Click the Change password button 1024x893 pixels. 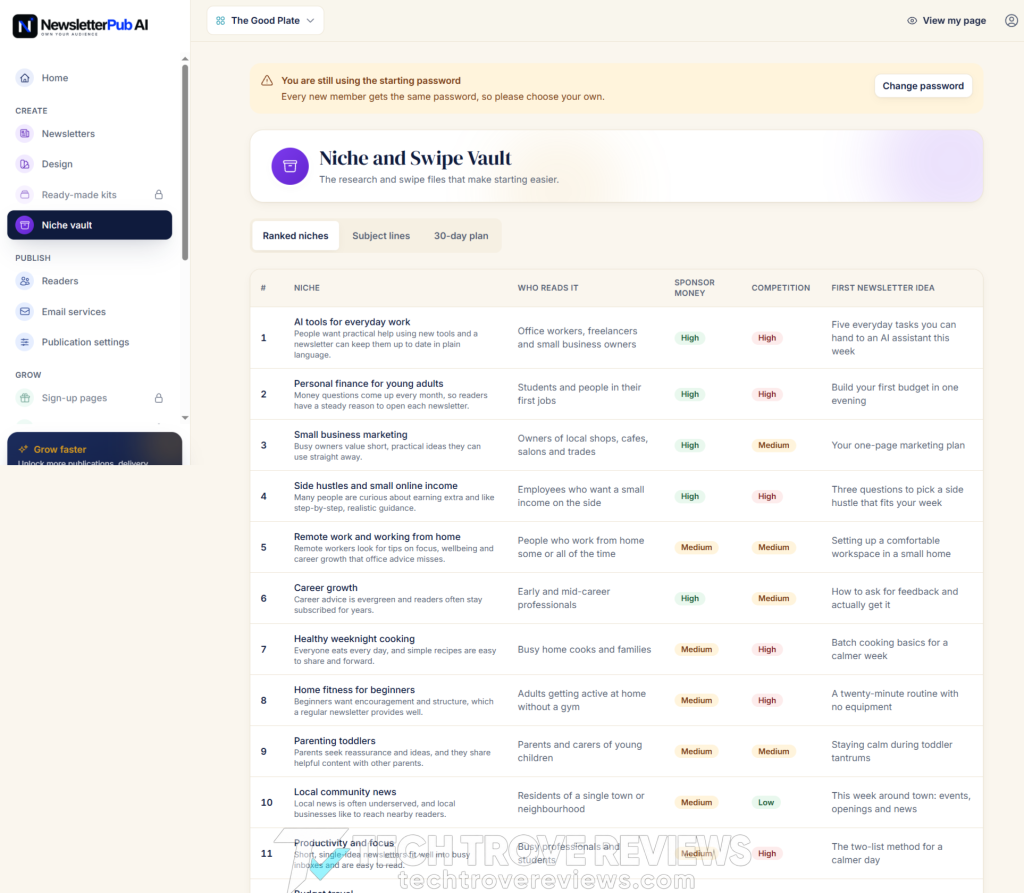pos(923,86)
